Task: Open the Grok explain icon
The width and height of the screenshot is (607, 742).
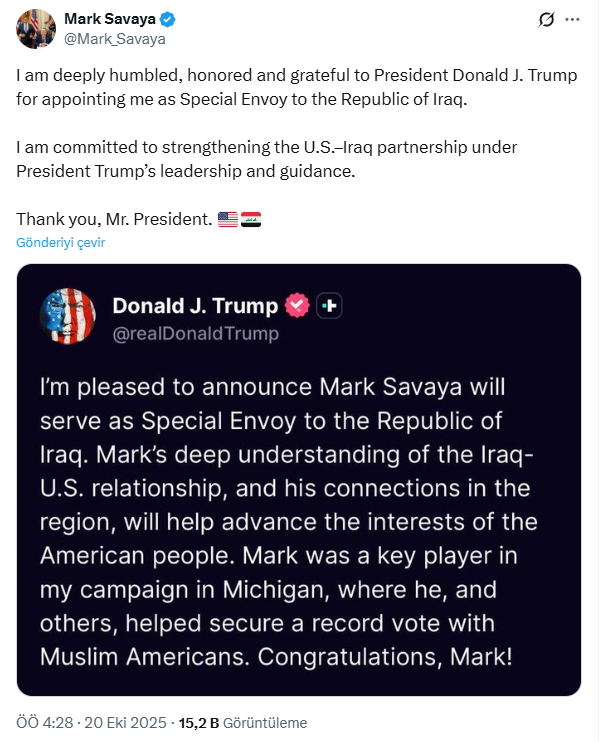Action: [547, 19]
